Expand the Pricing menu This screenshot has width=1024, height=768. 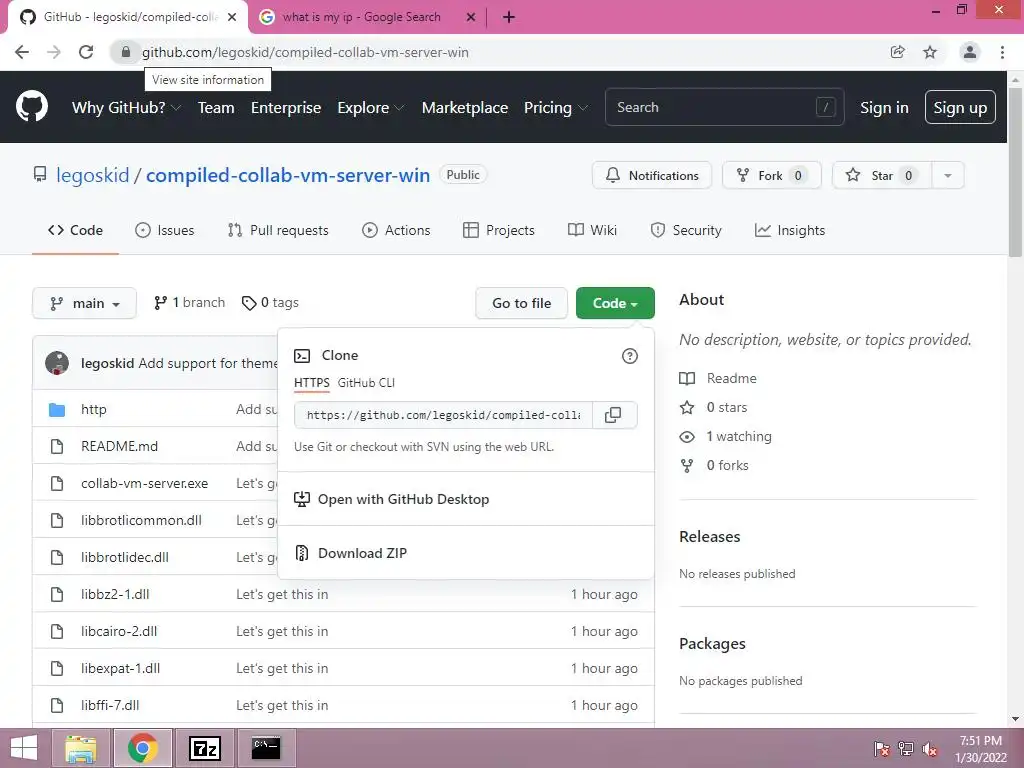click(555, 107)
